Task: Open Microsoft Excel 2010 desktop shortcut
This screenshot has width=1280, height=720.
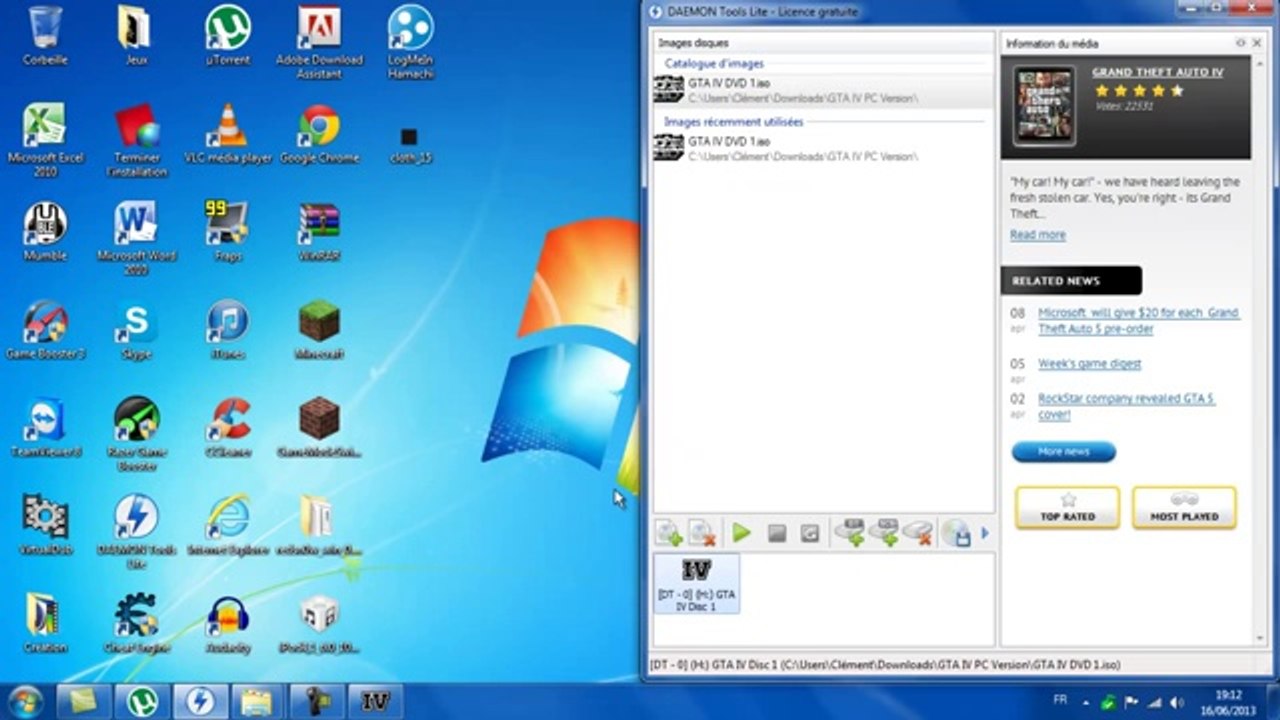Action: tap(45, 140)
